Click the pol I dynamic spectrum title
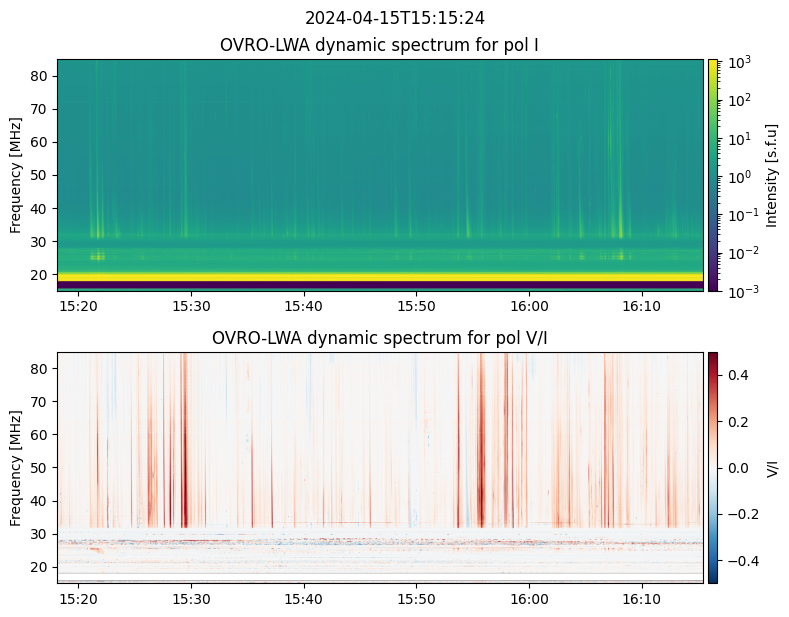This screenshot has height=617, width=789. click(380, 46)
